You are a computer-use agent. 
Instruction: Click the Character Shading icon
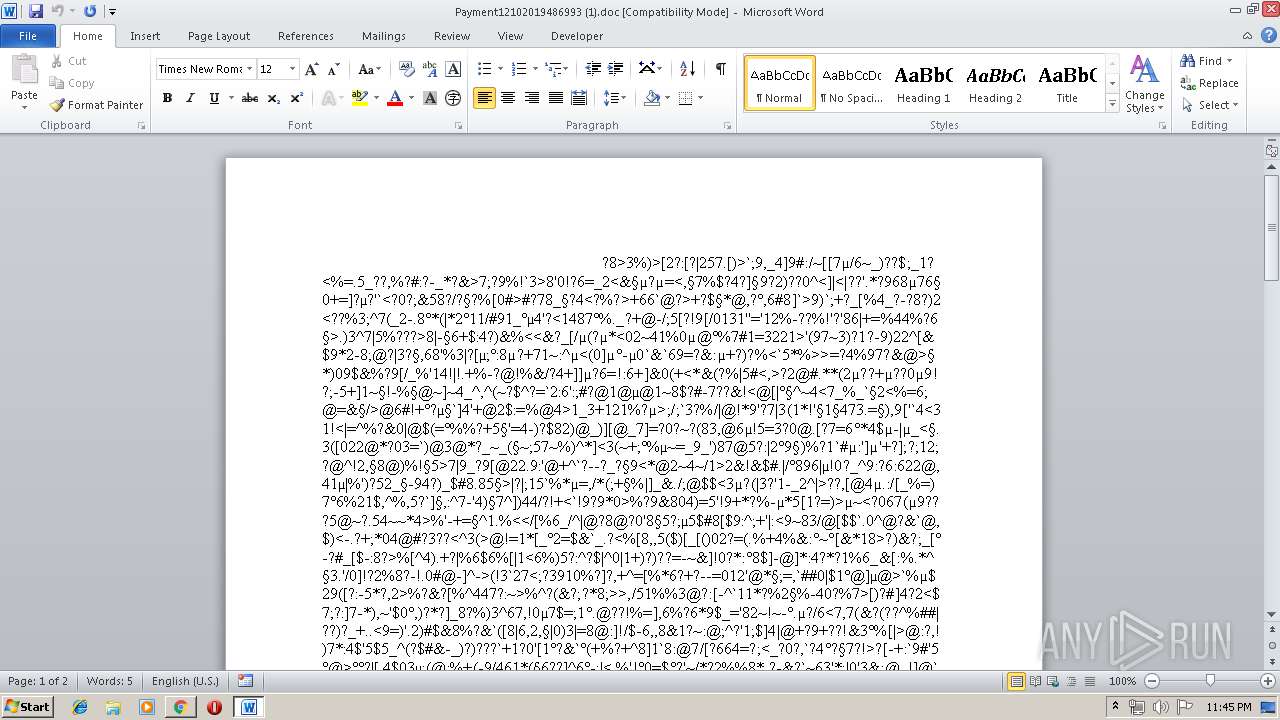click(430, 98)
